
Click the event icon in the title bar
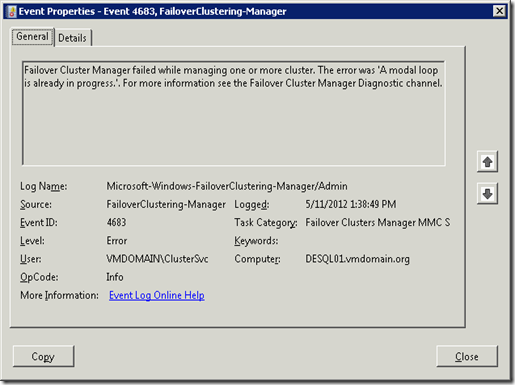[12, 11]
